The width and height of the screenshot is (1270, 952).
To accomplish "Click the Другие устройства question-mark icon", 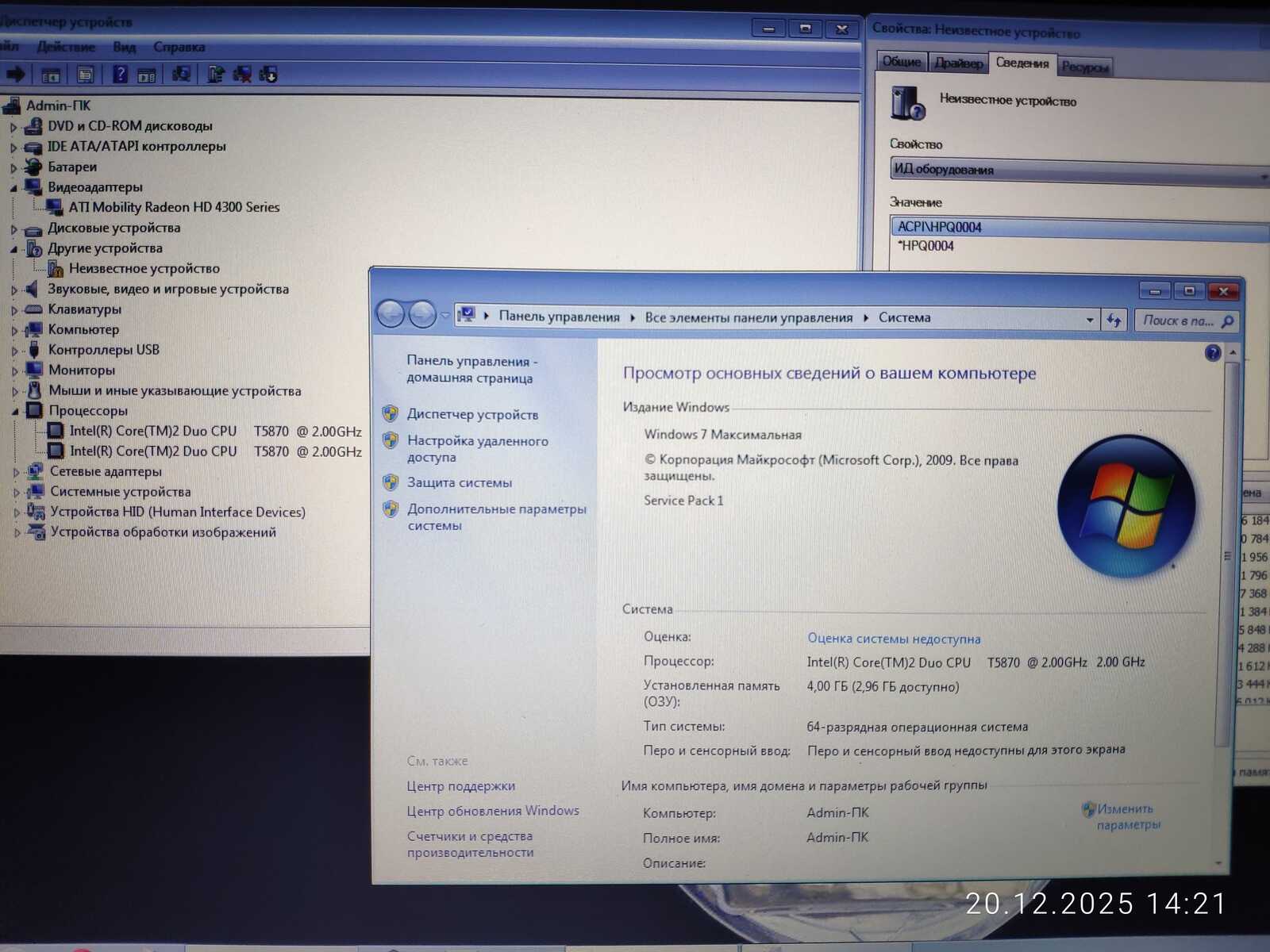I will (34, 248).
